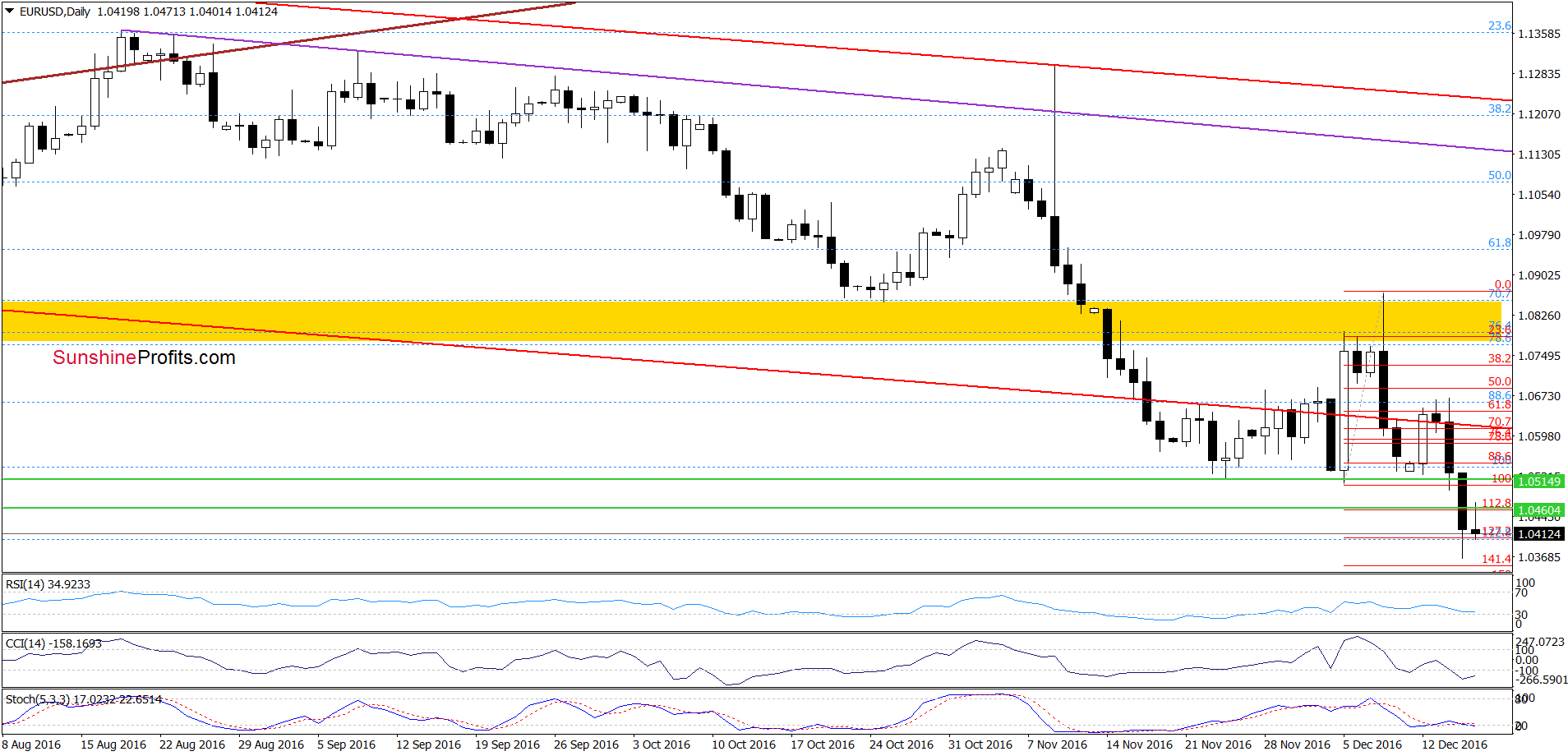Click the black 1.04124 current price tag
Image resolution: width=1568 pixels, height=756 pixels.
pos(1539,534)
